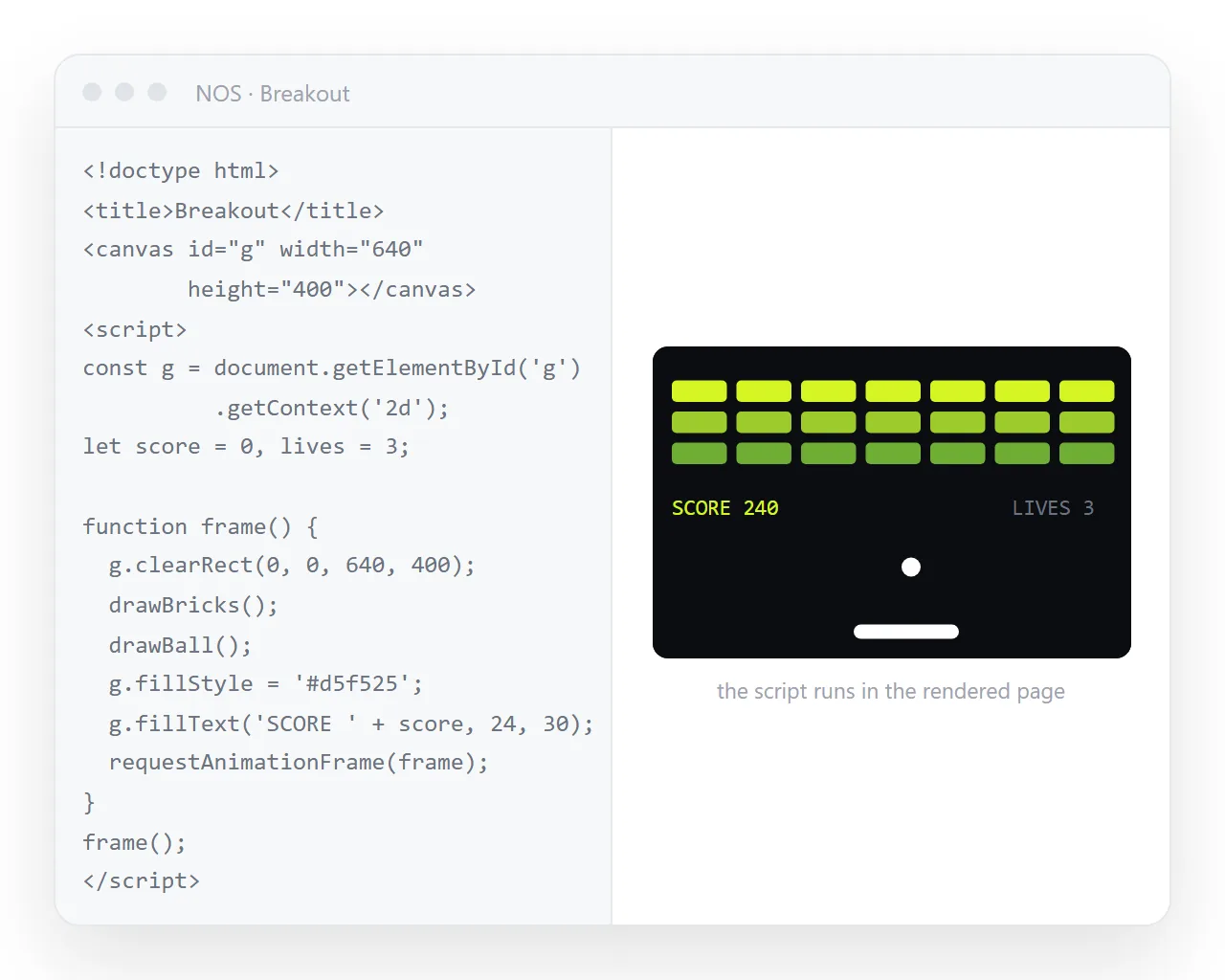Image resolution: width=1225 pixels, height=980 pixels.
Task: Click the LIVES 3 text in the game
Action: [x=1053, y=508]
